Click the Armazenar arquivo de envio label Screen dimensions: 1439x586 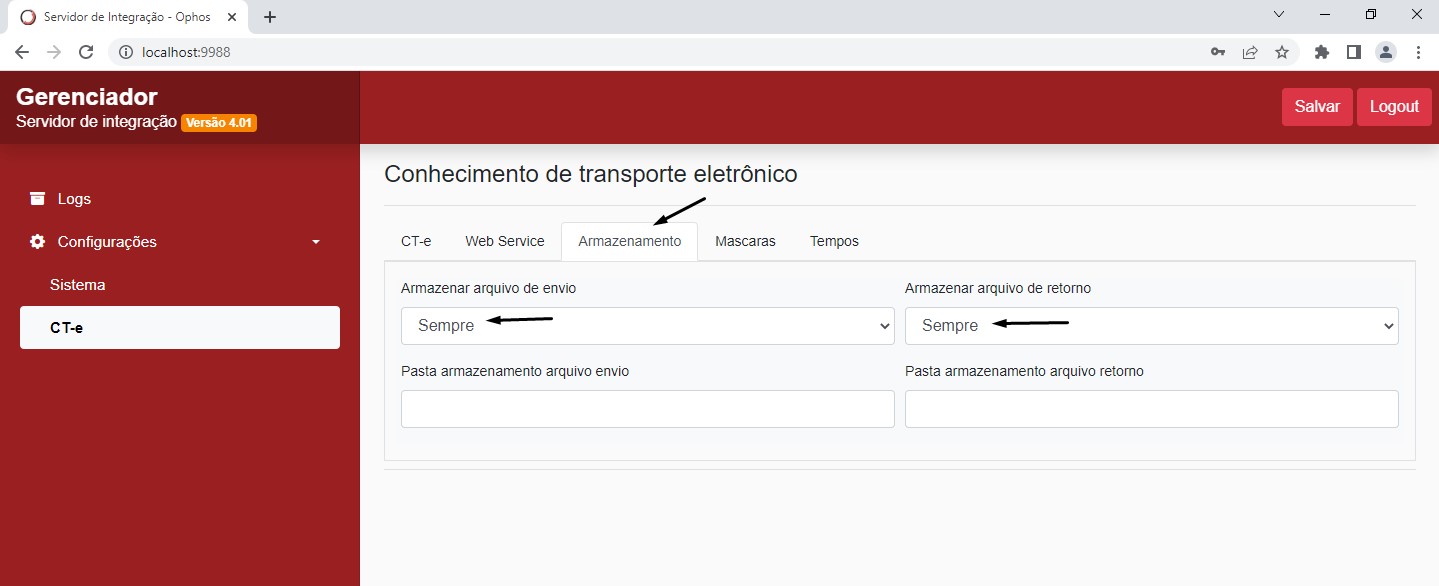(488, 288)
